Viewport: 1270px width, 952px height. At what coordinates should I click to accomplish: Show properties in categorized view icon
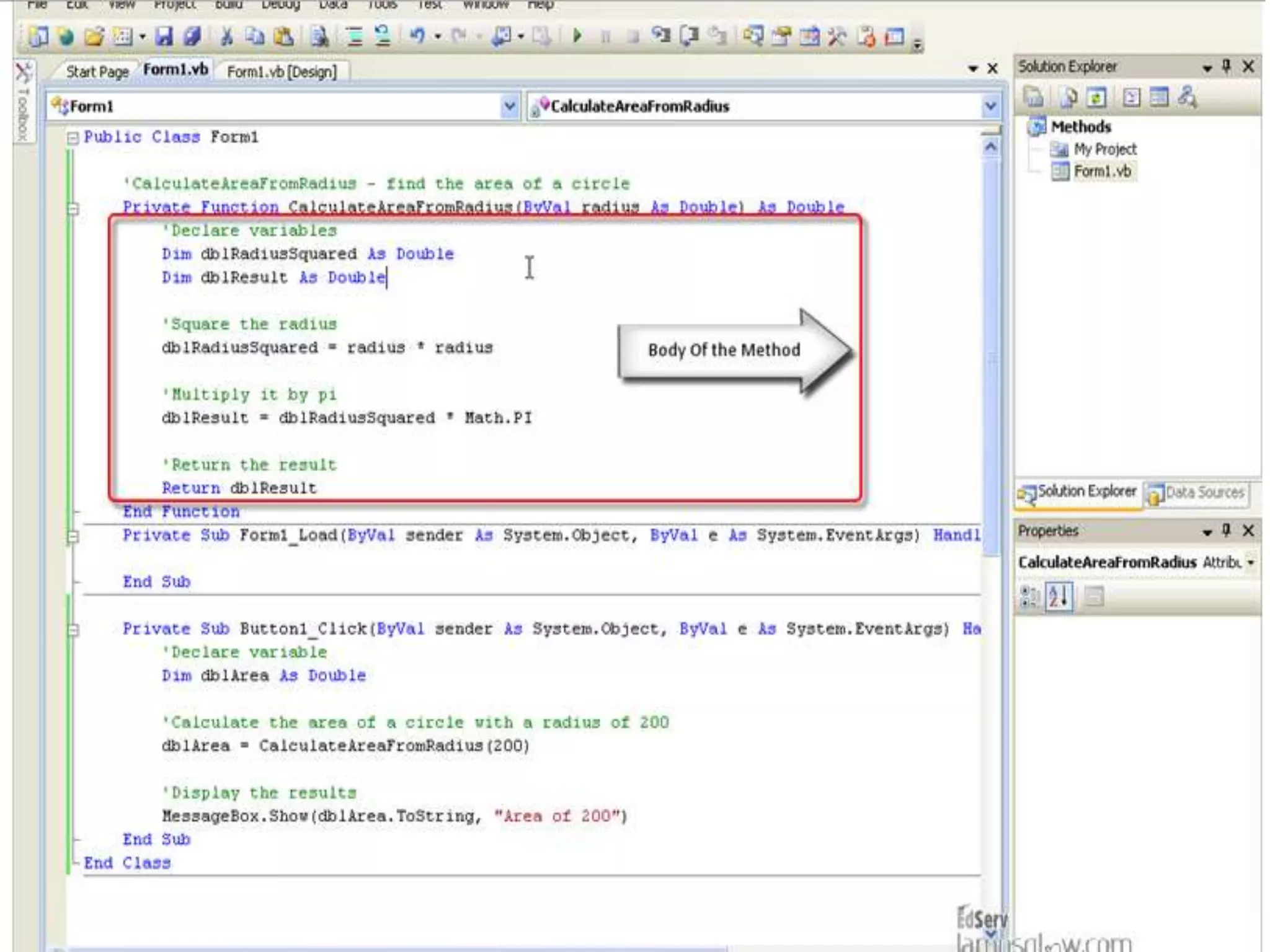(x=1030, y=597)
